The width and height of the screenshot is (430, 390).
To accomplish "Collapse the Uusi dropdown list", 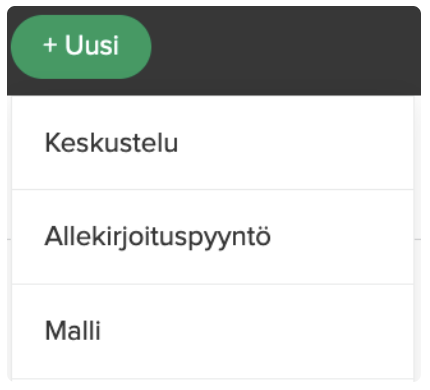I will pyautogui.click(x=81, y=47).
